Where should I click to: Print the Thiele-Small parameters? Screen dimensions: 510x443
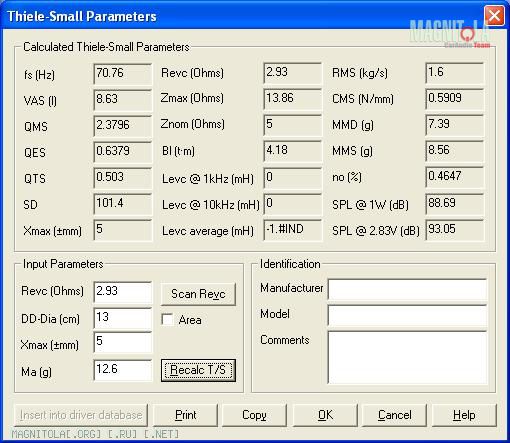pyautogui.click(x=185, y=415)
